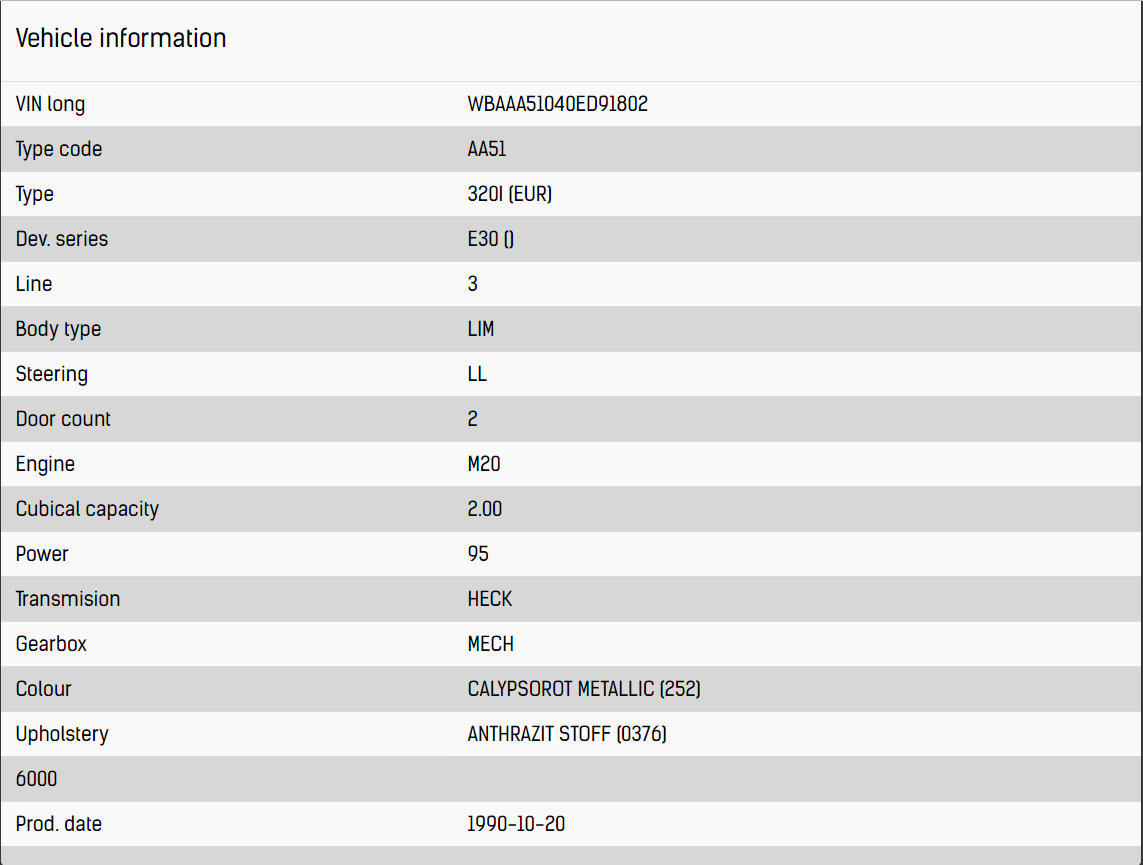This screenshot has height=865, width=1143.
Task: Click the VIN long label
Action: tap(50, 104)
